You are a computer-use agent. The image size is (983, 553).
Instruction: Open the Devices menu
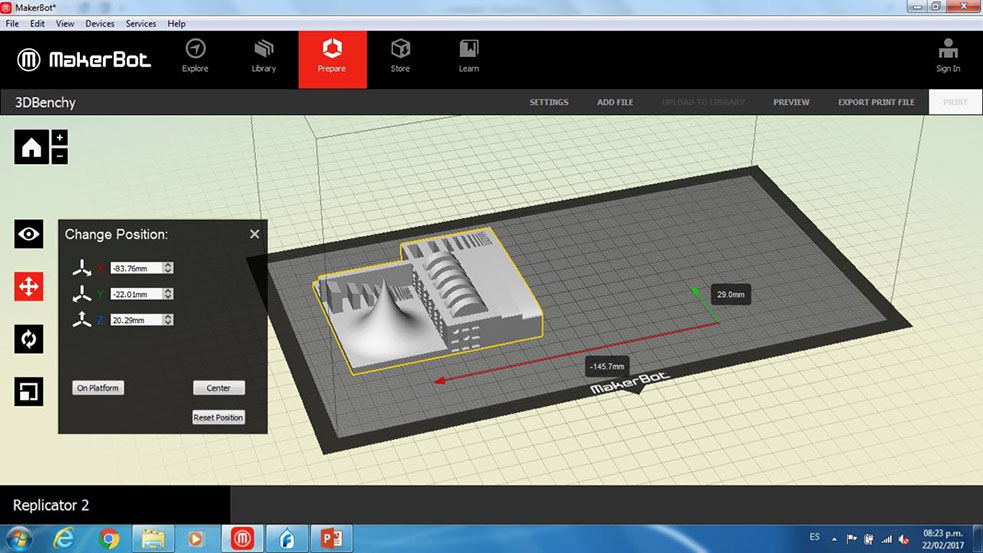point(100,23)
